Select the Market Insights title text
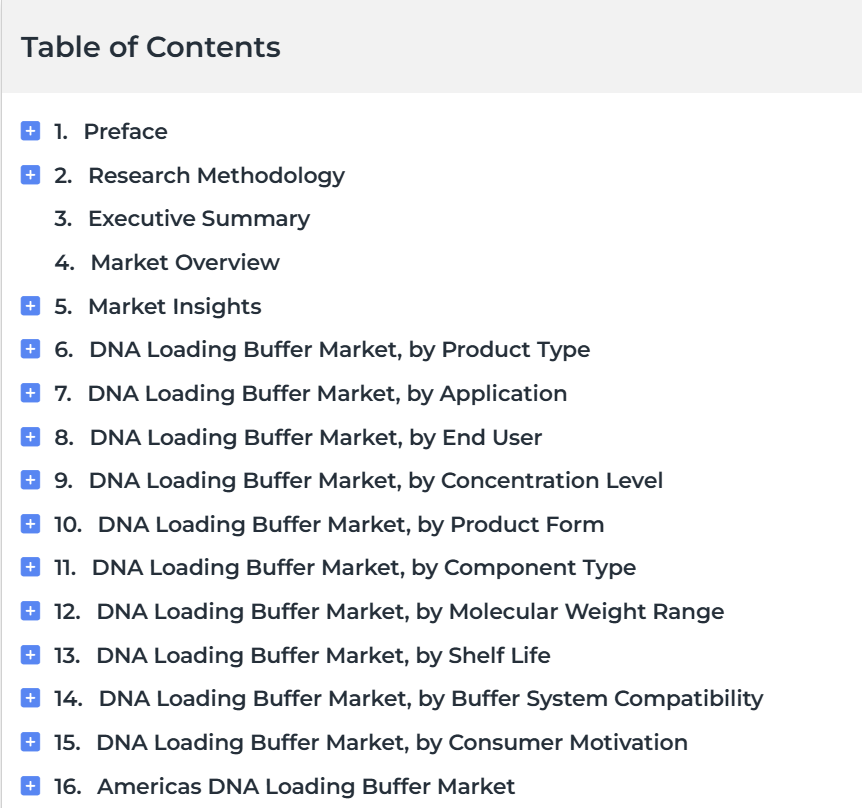862x808 pixels. pos(175,307)
